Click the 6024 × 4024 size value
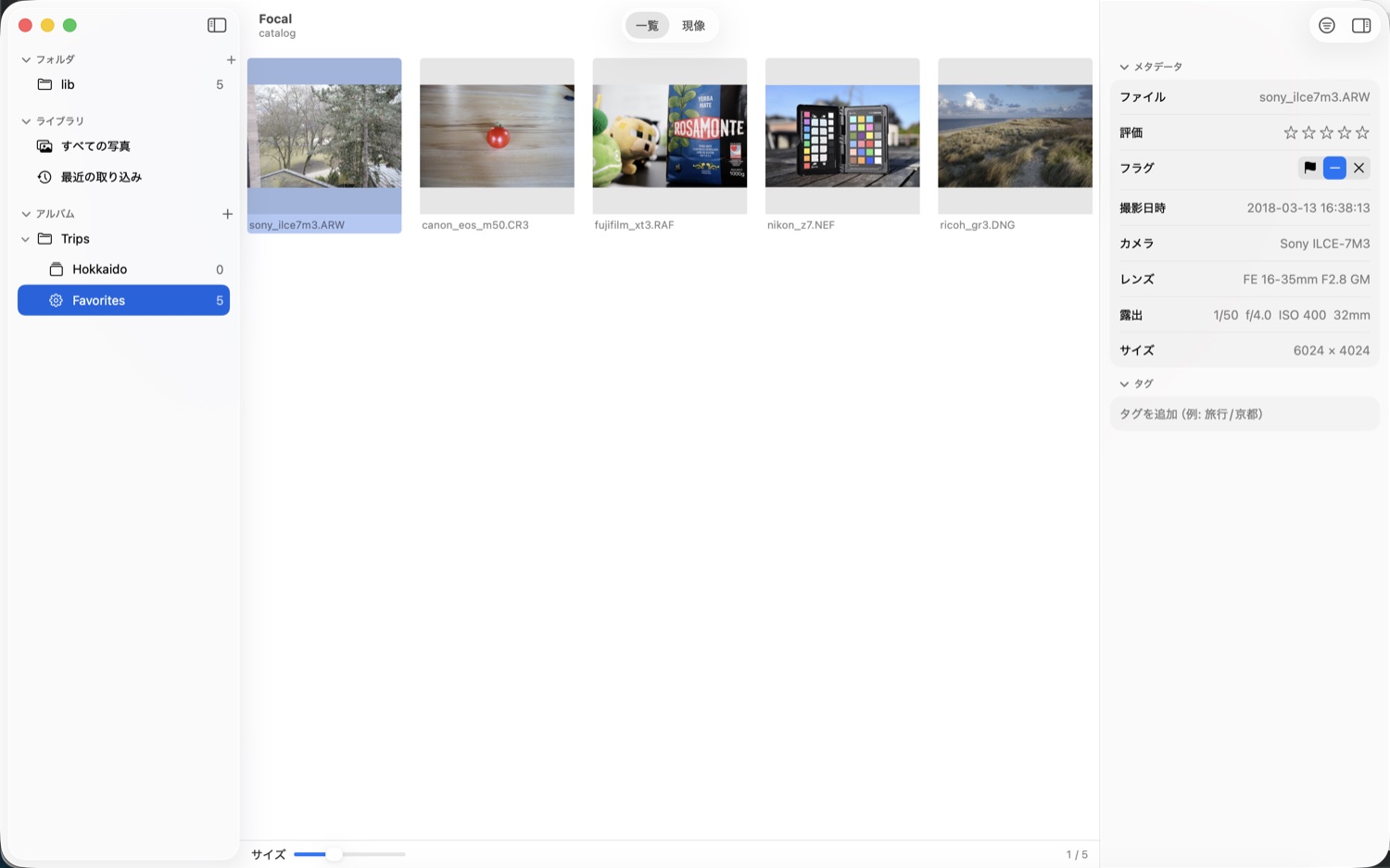This screenshot has width=1390, height=868. [x=1332, y=350]
